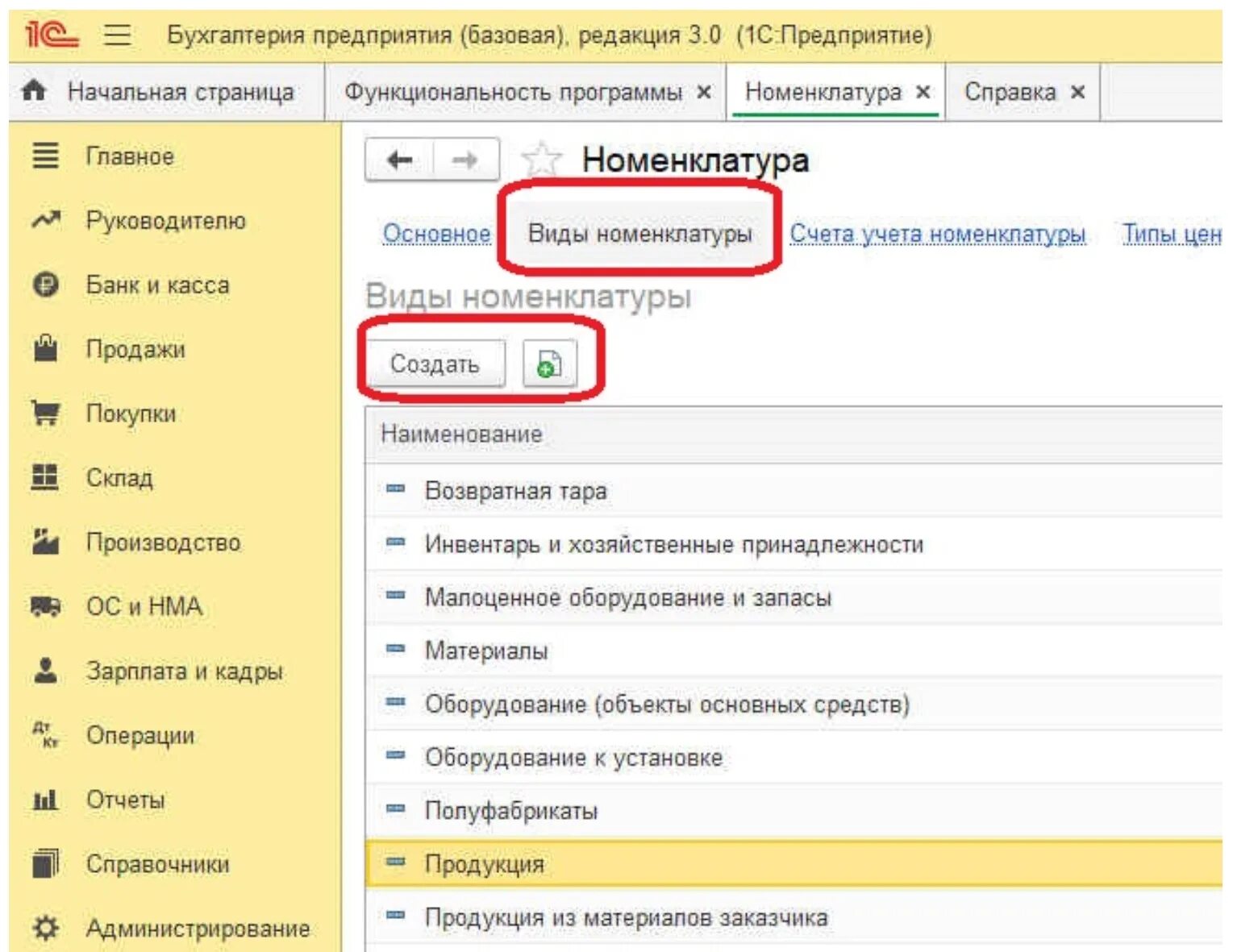Open the Покупки menu section
The width and height of the screenshot is (1233, 952).
[131, 414]
